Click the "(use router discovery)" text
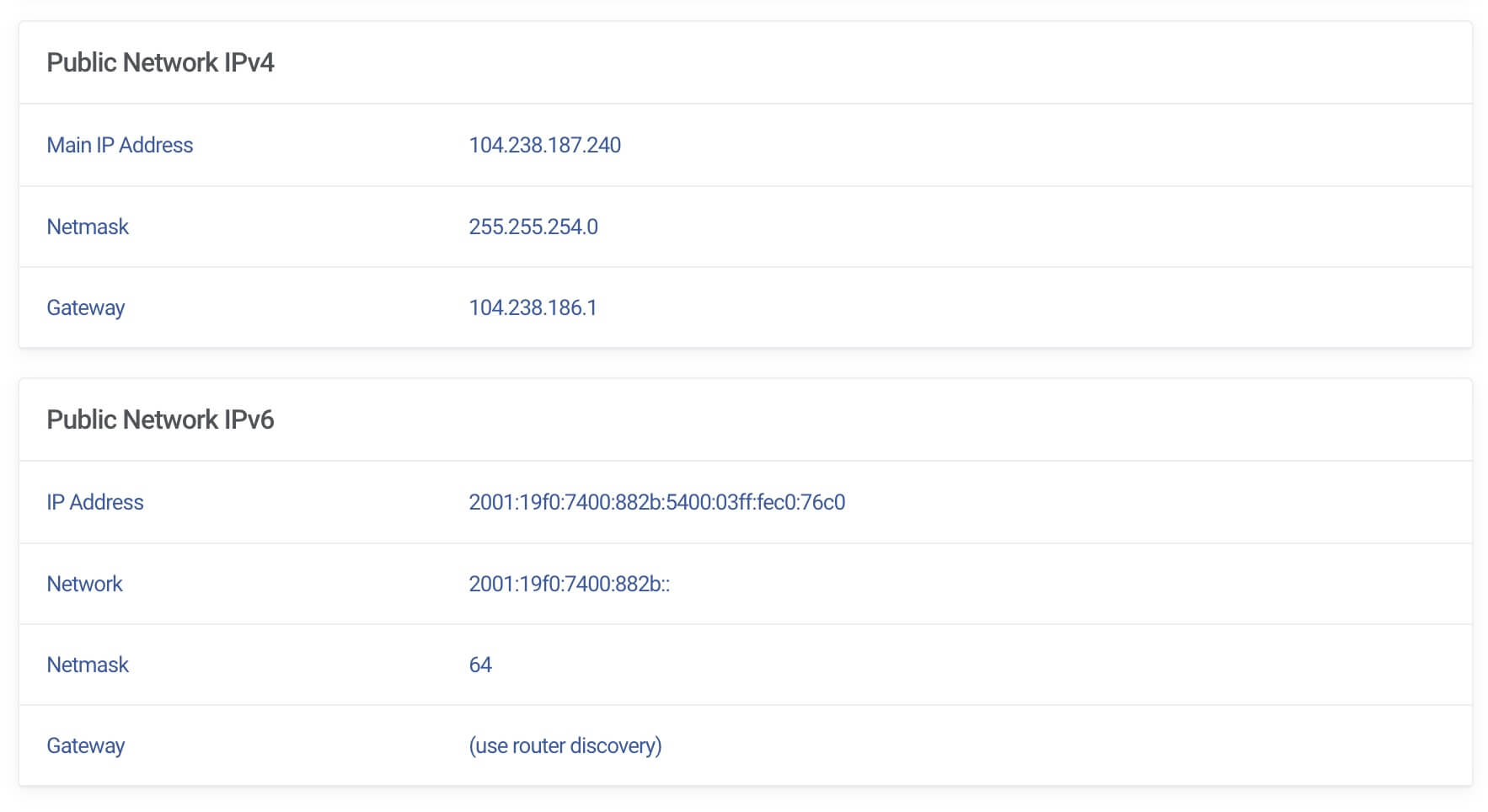The height and width of the screenshot is (812, 1488). (x=565, y=746)
